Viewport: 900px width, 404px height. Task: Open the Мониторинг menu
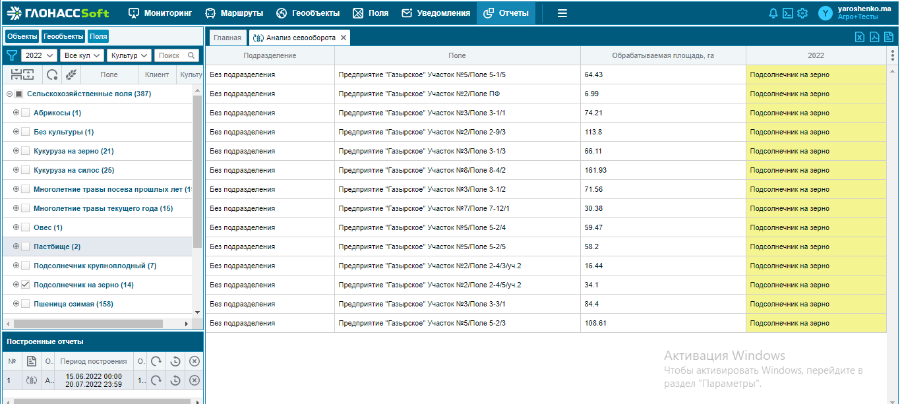[x=161, y=13]
